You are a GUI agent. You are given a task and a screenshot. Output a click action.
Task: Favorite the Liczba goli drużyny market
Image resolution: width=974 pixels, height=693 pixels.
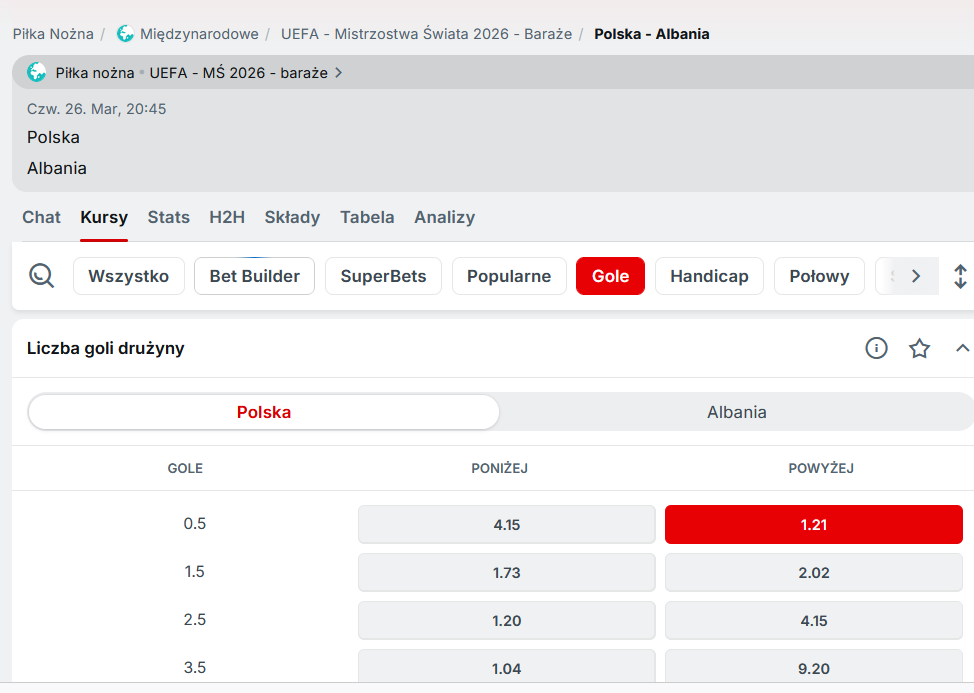pos(919,348)
